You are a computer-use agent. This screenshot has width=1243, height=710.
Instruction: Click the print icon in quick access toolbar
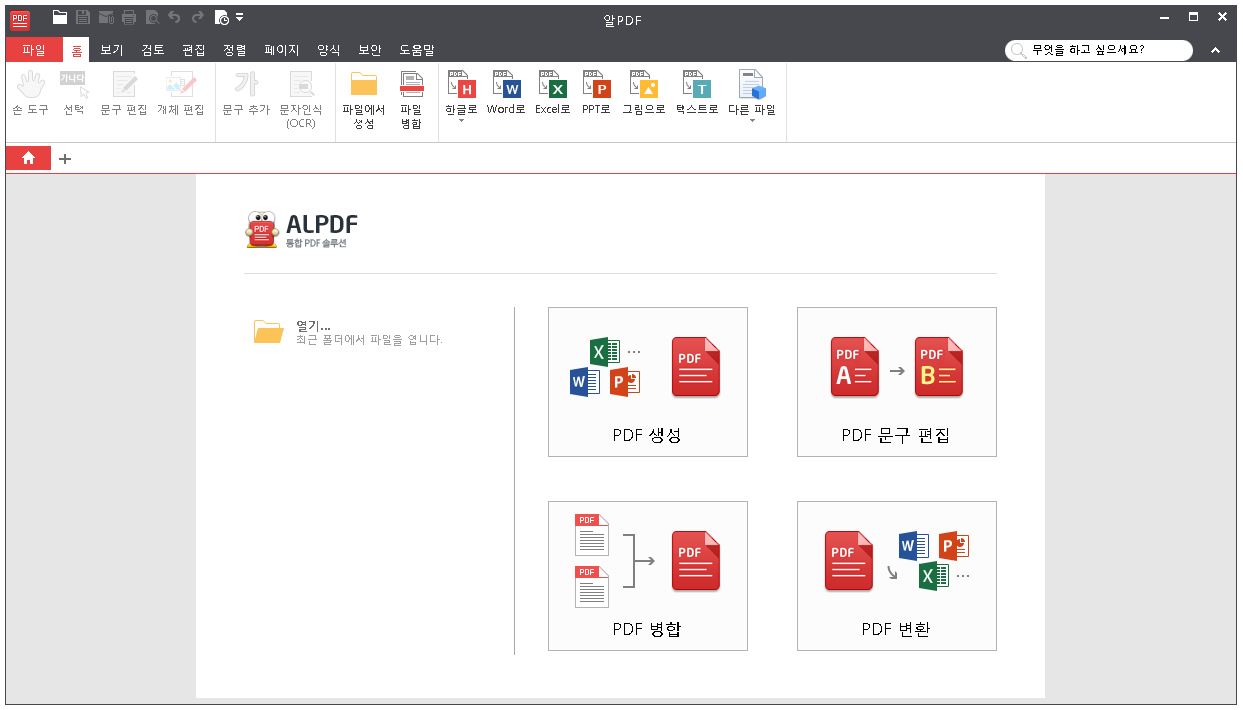click(129, 17)
